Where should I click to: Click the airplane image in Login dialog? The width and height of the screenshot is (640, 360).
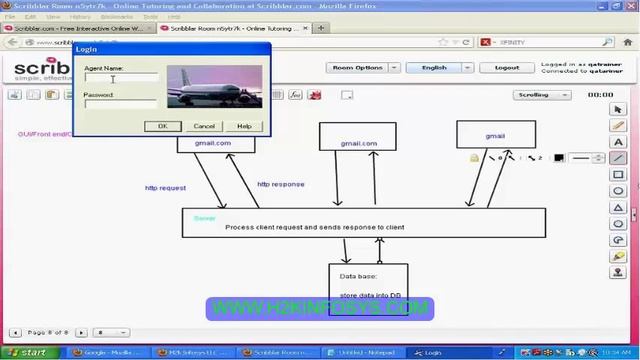click(x=215, y=87)
